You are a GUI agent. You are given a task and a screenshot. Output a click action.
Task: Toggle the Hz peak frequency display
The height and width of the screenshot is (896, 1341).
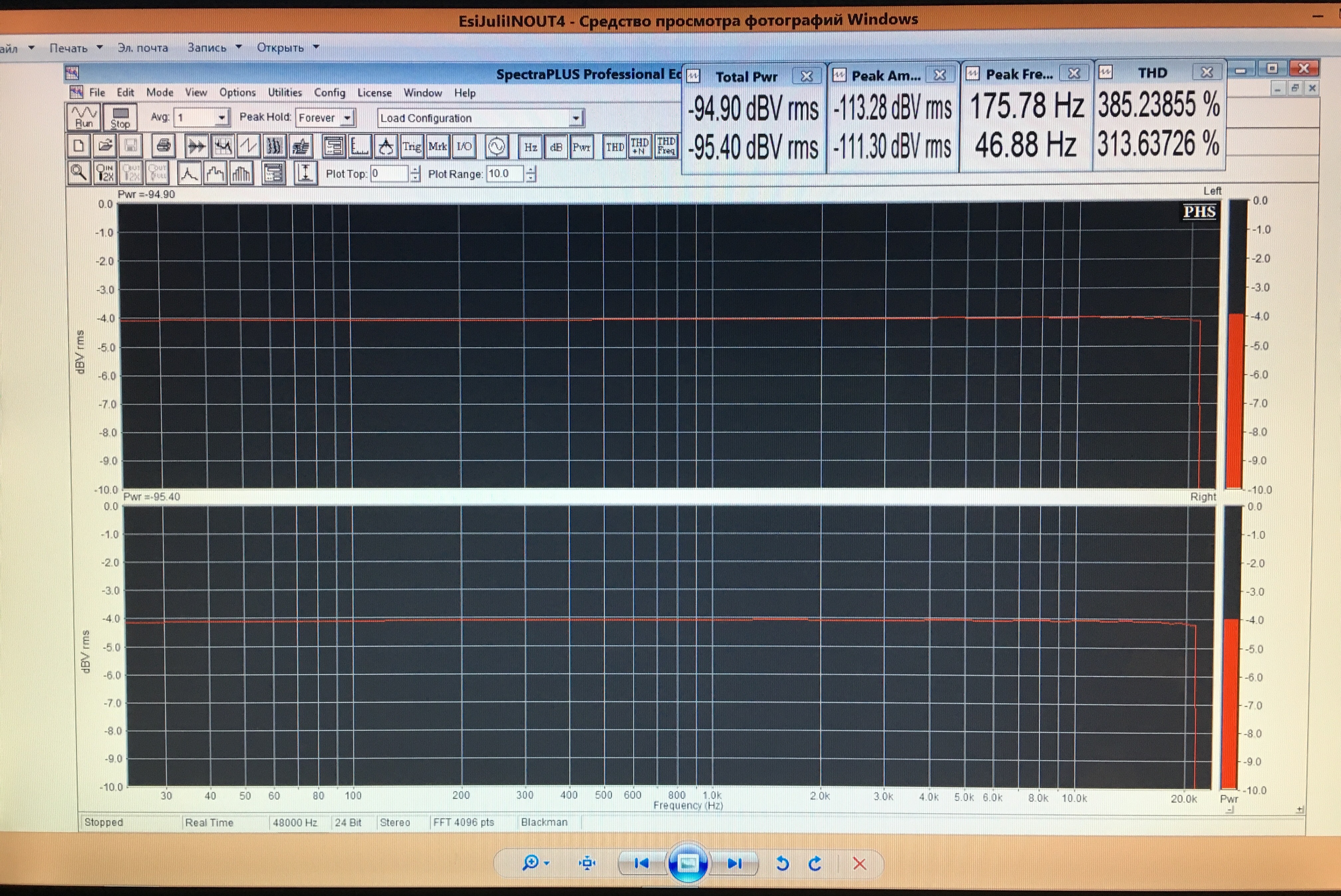coord(530,147)
